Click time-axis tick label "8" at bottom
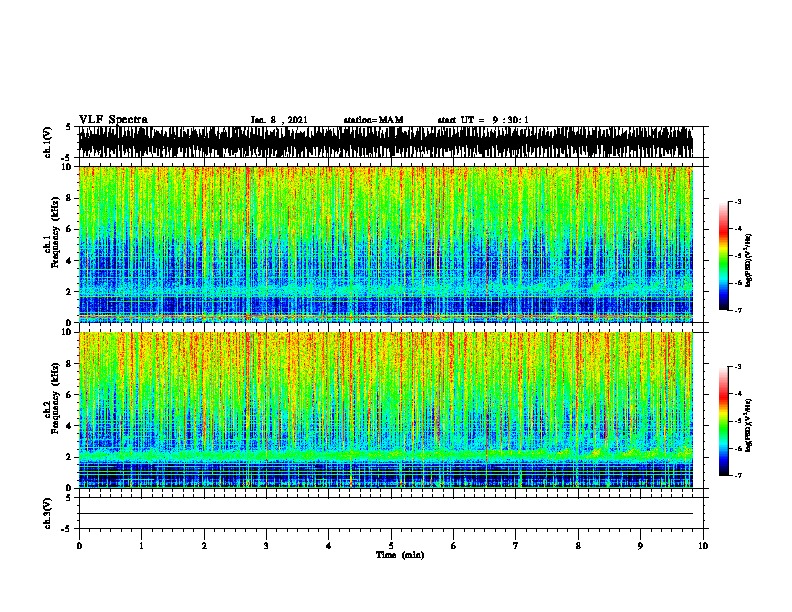Screen dimensions: 792x612 point(578,546)
